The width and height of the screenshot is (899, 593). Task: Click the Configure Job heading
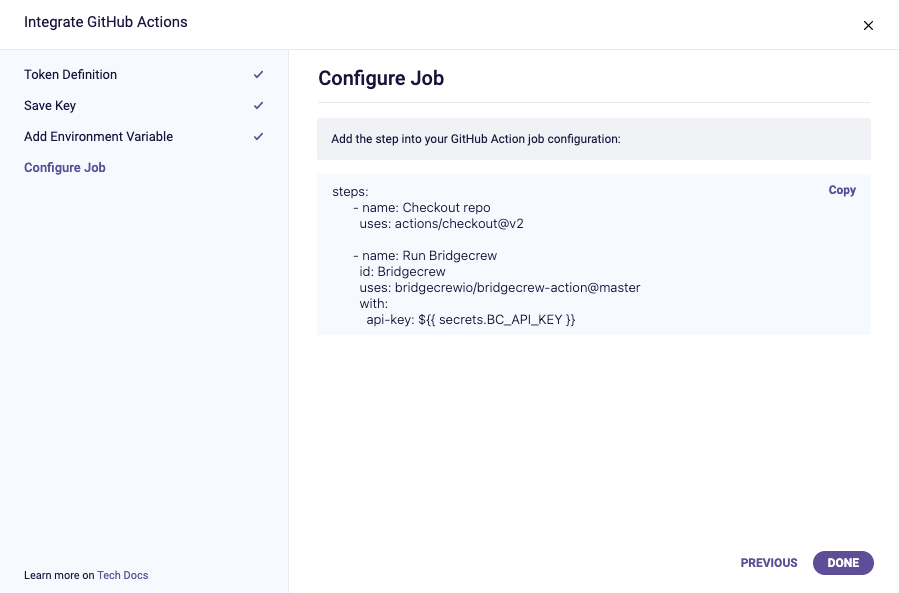pos(381,78)
